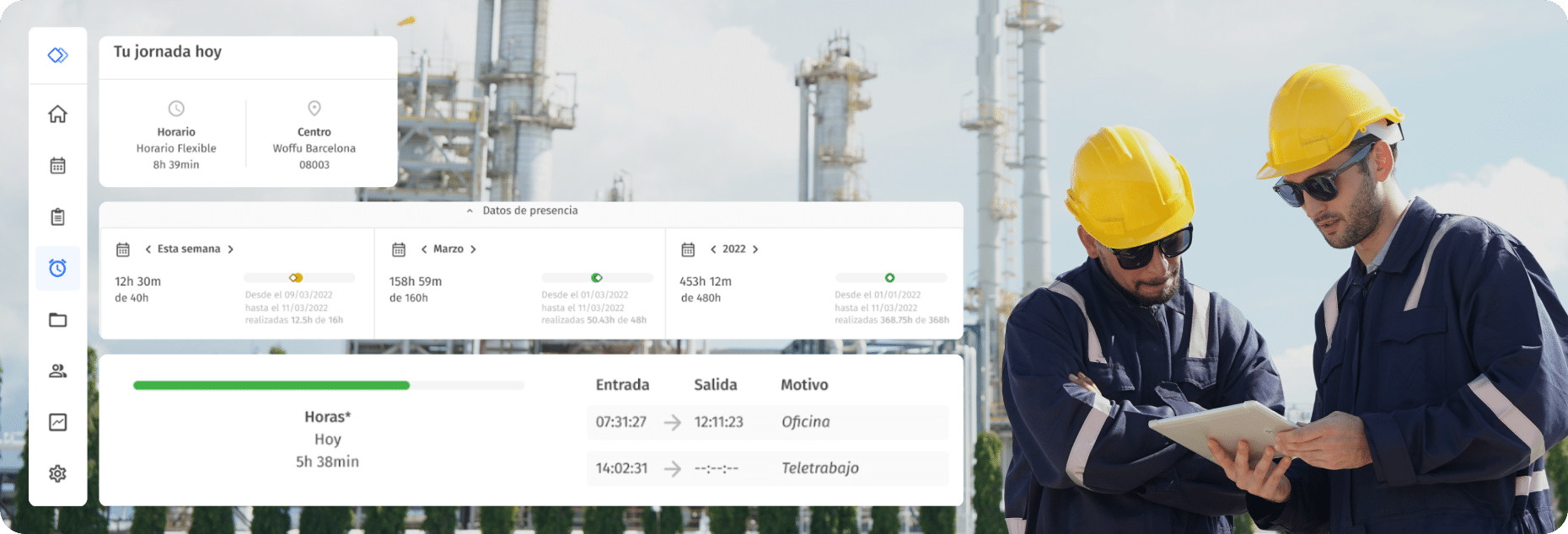Open the clipboard requests icon
This screenshot has width=1568, height=534.
pyautogui.click(x=57, y=216)
